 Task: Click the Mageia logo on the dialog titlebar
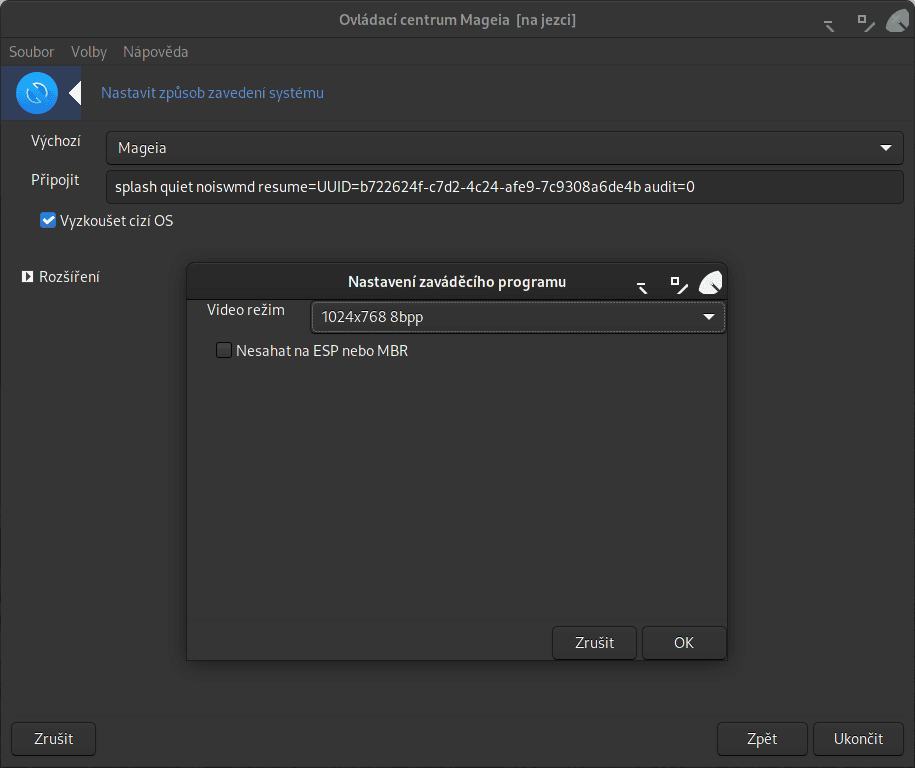711,282
